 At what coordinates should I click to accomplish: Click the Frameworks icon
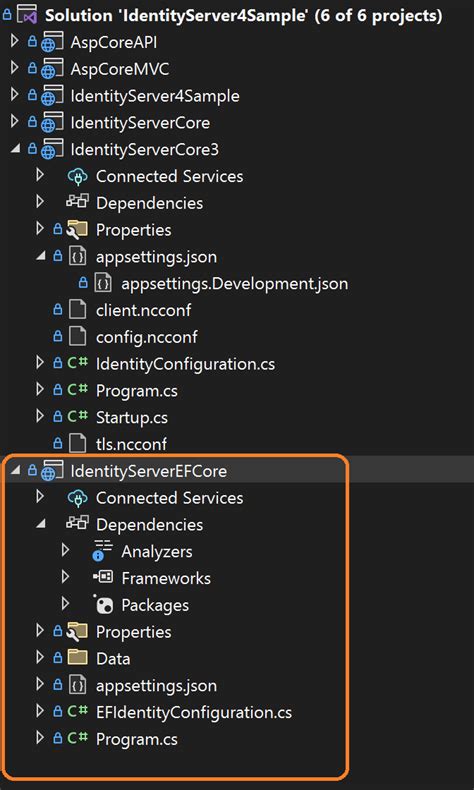coord(103,578)
